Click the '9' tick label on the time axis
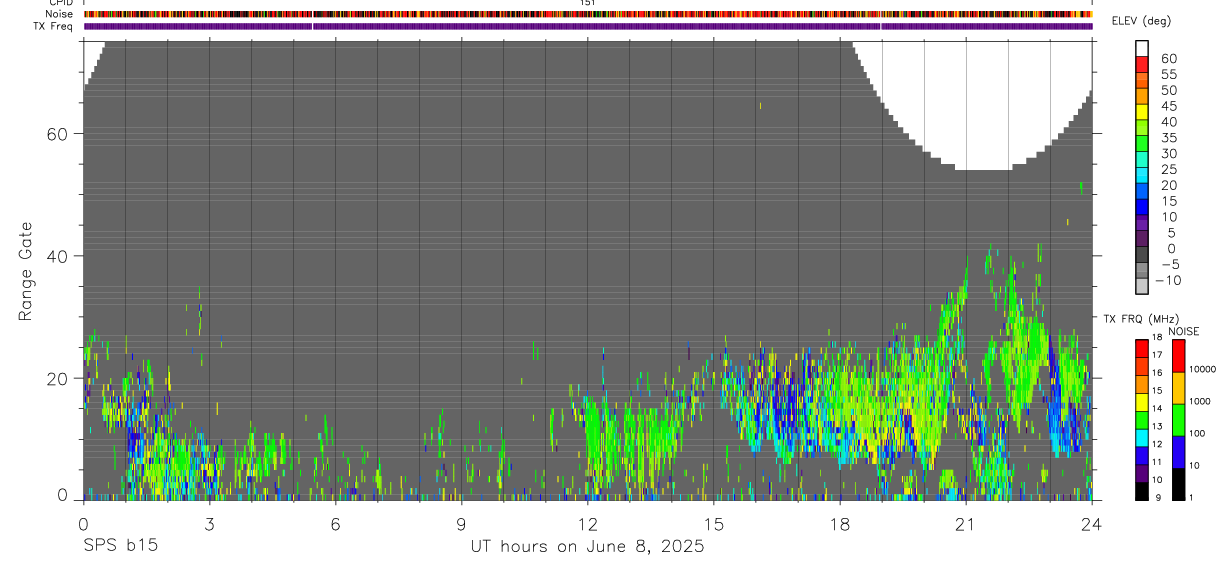 tap(461, 524)
